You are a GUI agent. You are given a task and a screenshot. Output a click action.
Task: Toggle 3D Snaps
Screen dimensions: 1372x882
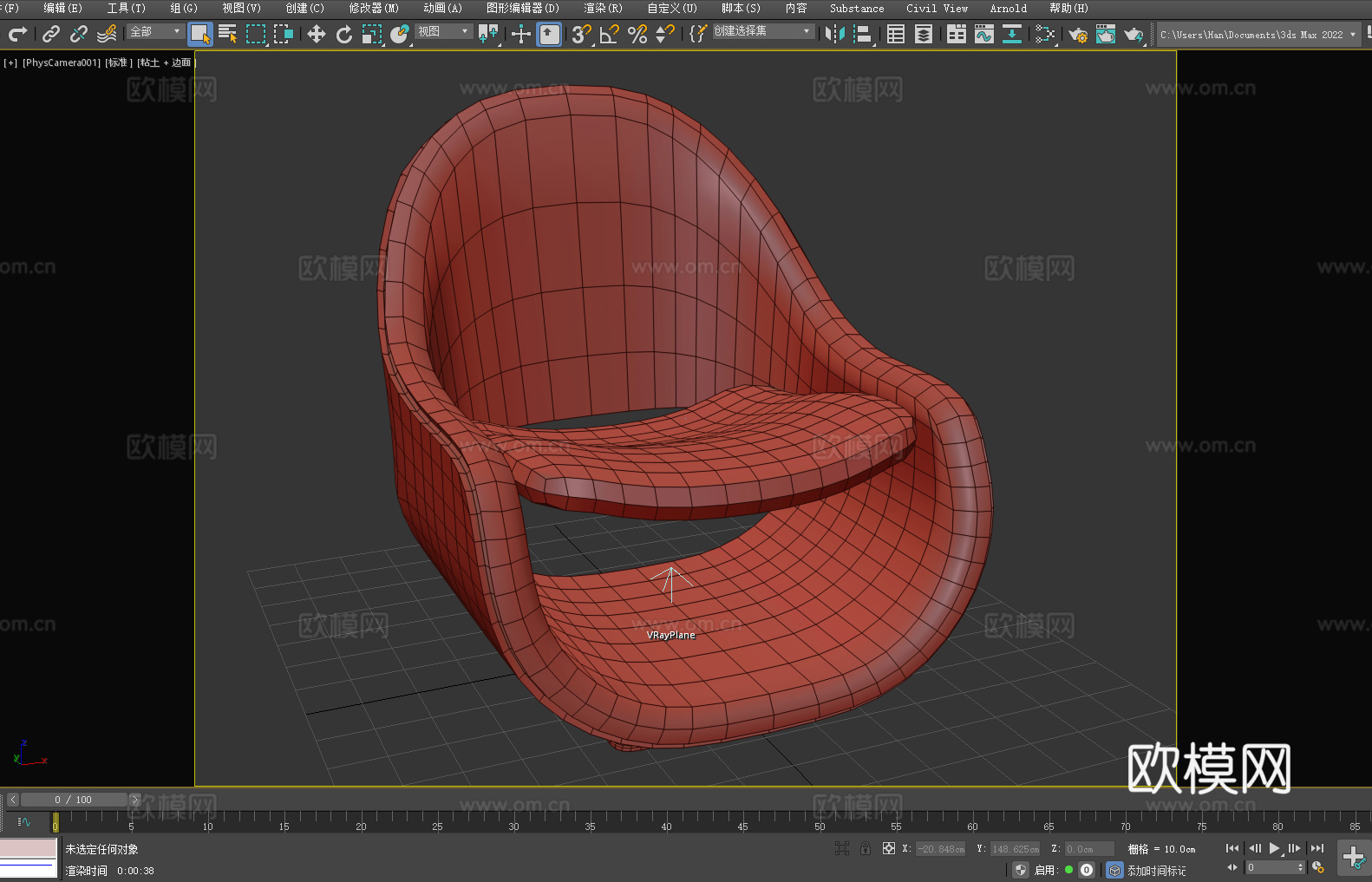[x=582, y=34]
